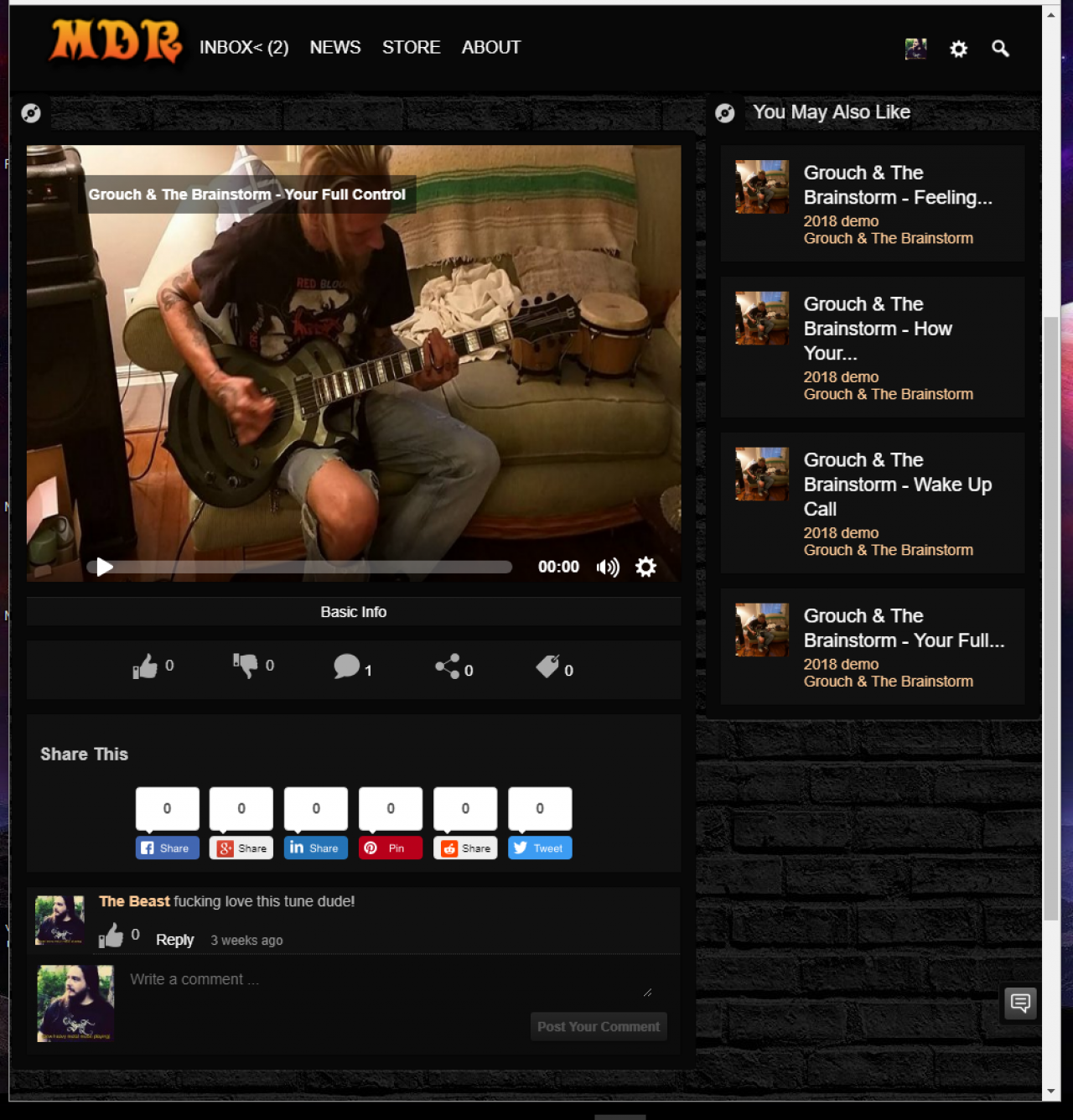This screenshot has height=1120, width=1073.
Task: Open the INBOX menu item
Action: [x=244, y=48]
